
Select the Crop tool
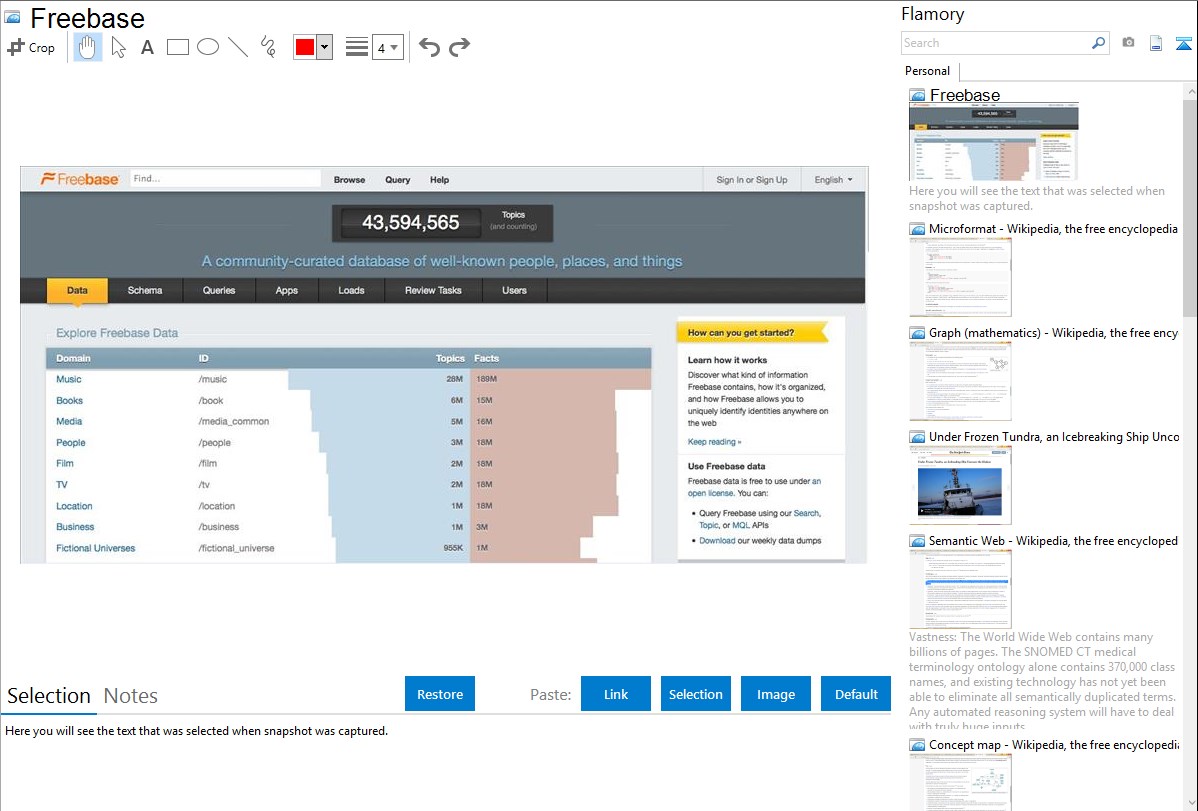pyautogui.click(x=31, y=47)
